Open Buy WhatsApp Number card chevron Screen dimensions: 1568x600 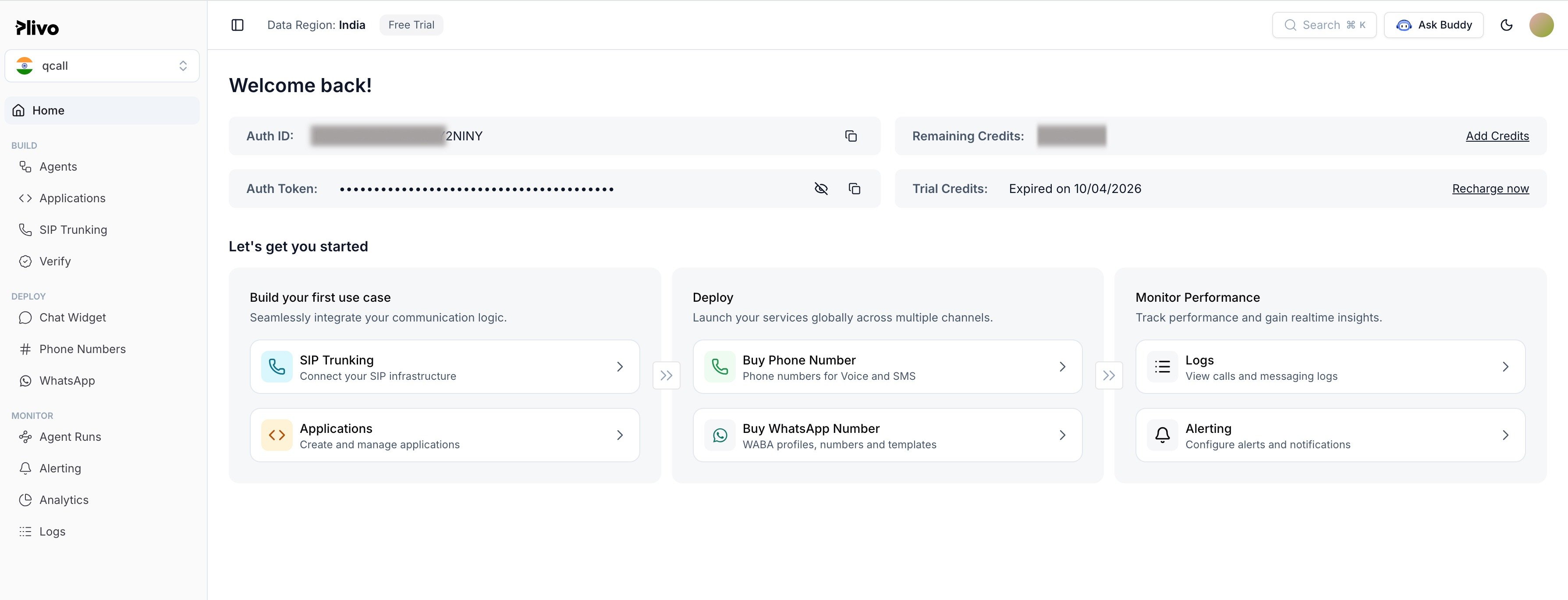coord(1062,435)
